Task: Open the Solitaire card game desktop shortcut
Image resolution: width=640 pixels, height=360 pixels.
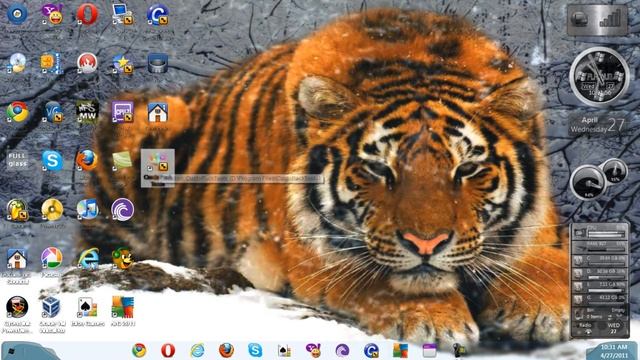Action: click(87, 307)
